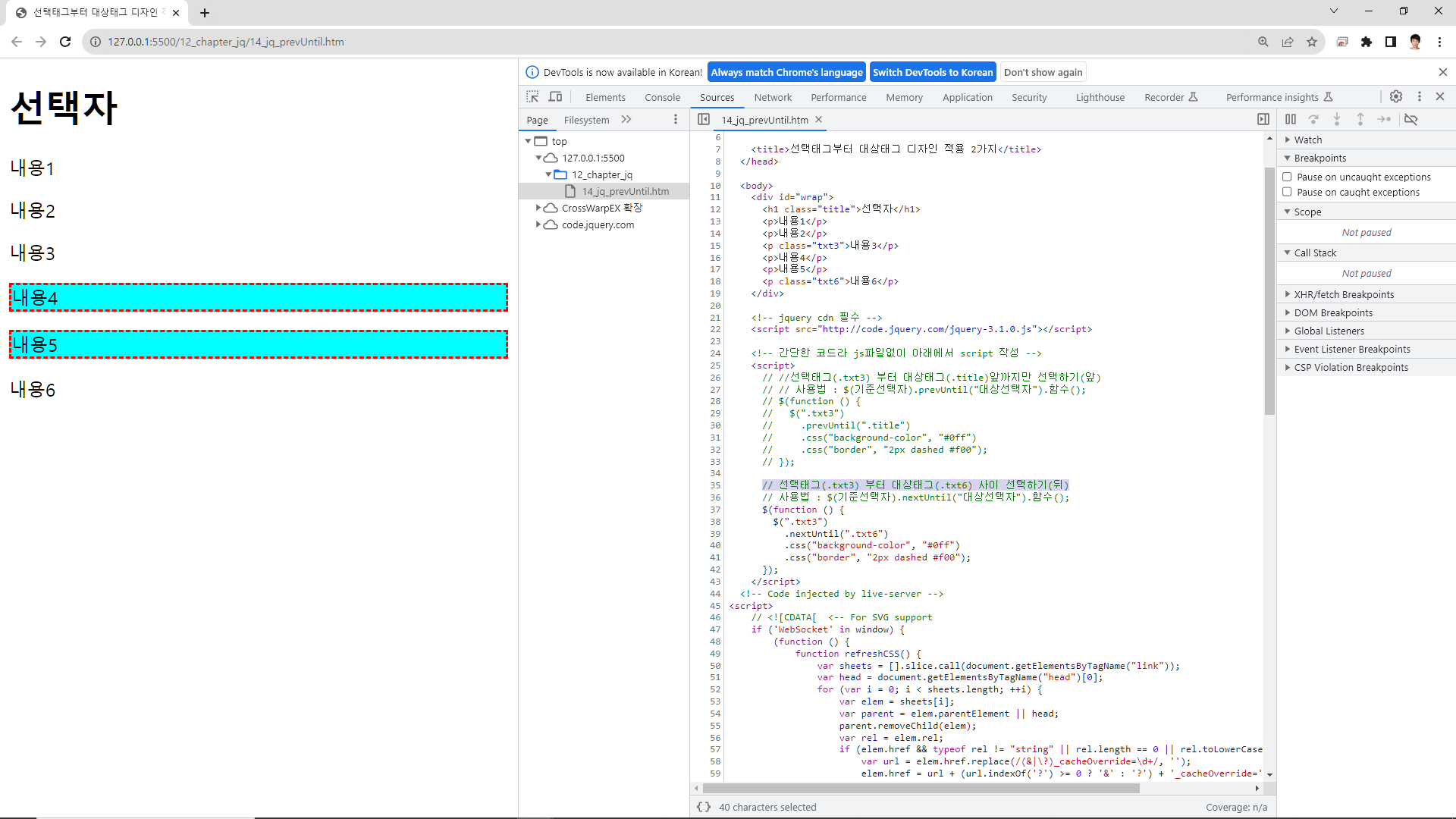Screen dimensions: 1456x819
Task: Collapse the 12_chapter_jq folder
Action: (548, 174)
